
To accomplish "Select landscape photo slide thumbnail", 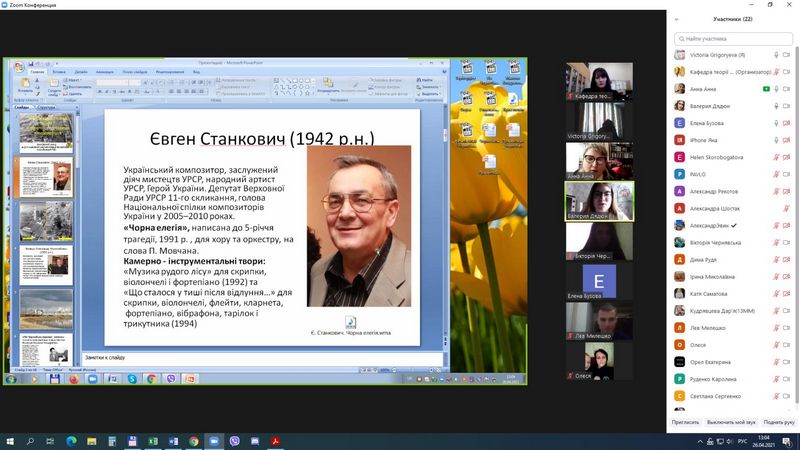I will click(46, 309).
